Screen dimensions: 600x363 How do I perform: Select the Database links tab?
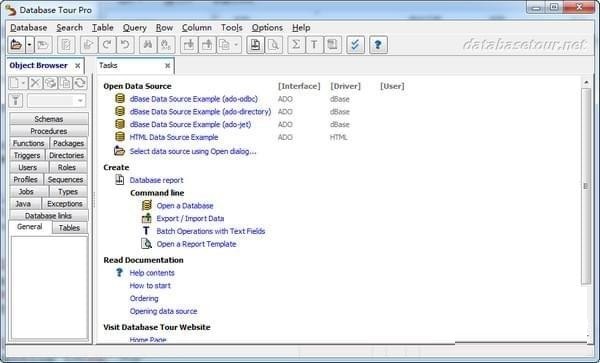pos(49,216)
